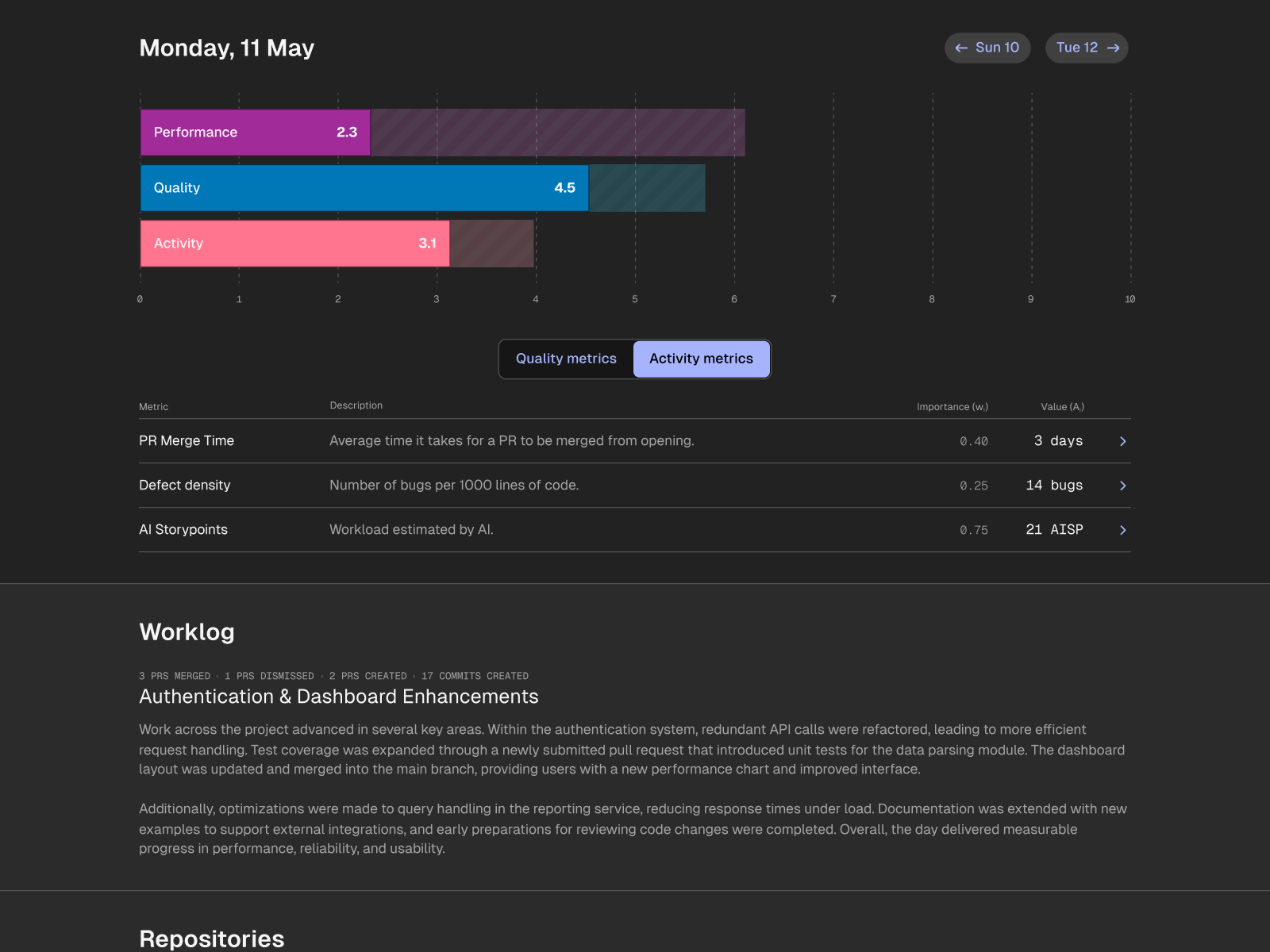
Task: Click the pink Activity bar 3.1
Action: point(295,244)
